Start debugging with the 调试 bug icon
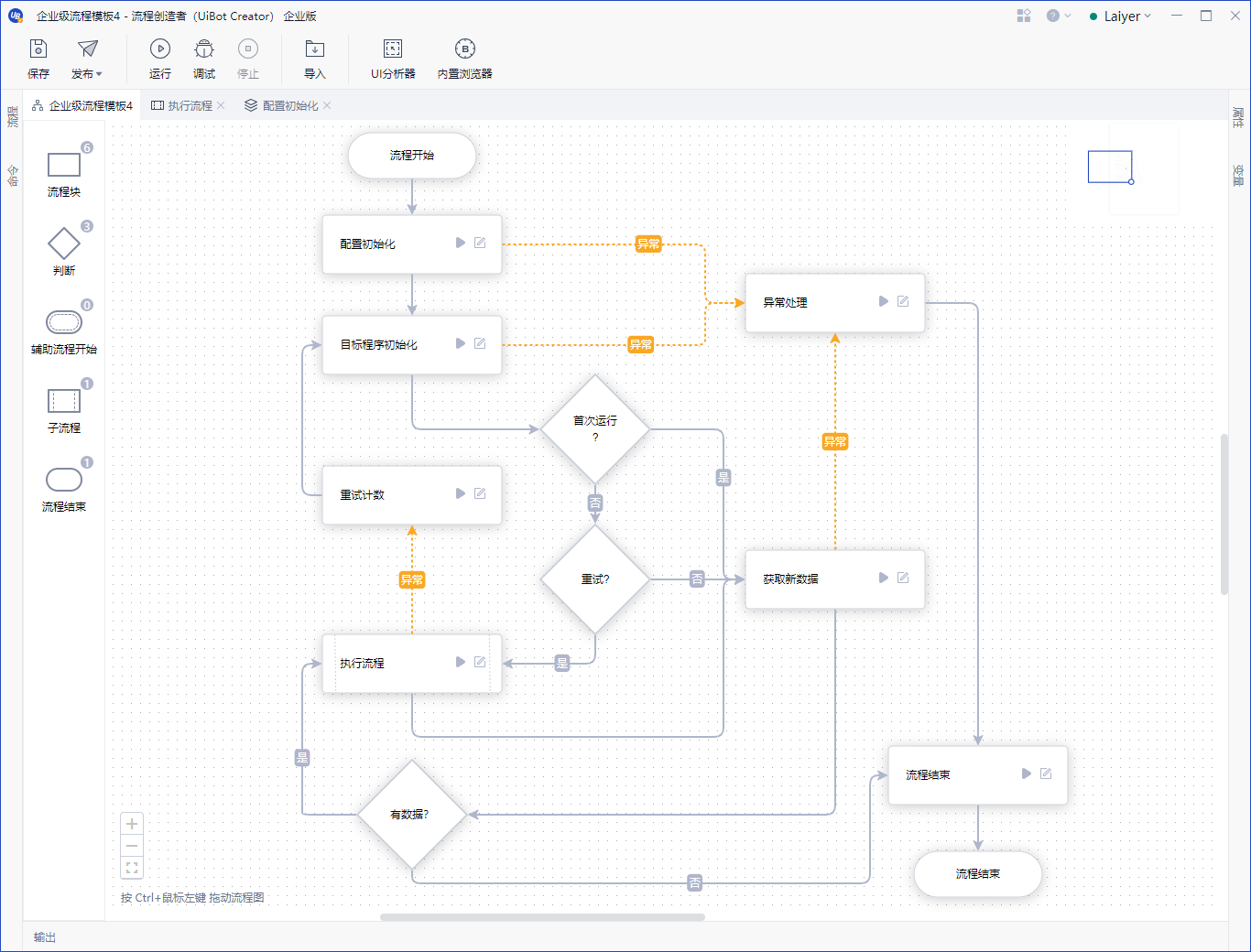1251x952 pixels. point(204,49)
